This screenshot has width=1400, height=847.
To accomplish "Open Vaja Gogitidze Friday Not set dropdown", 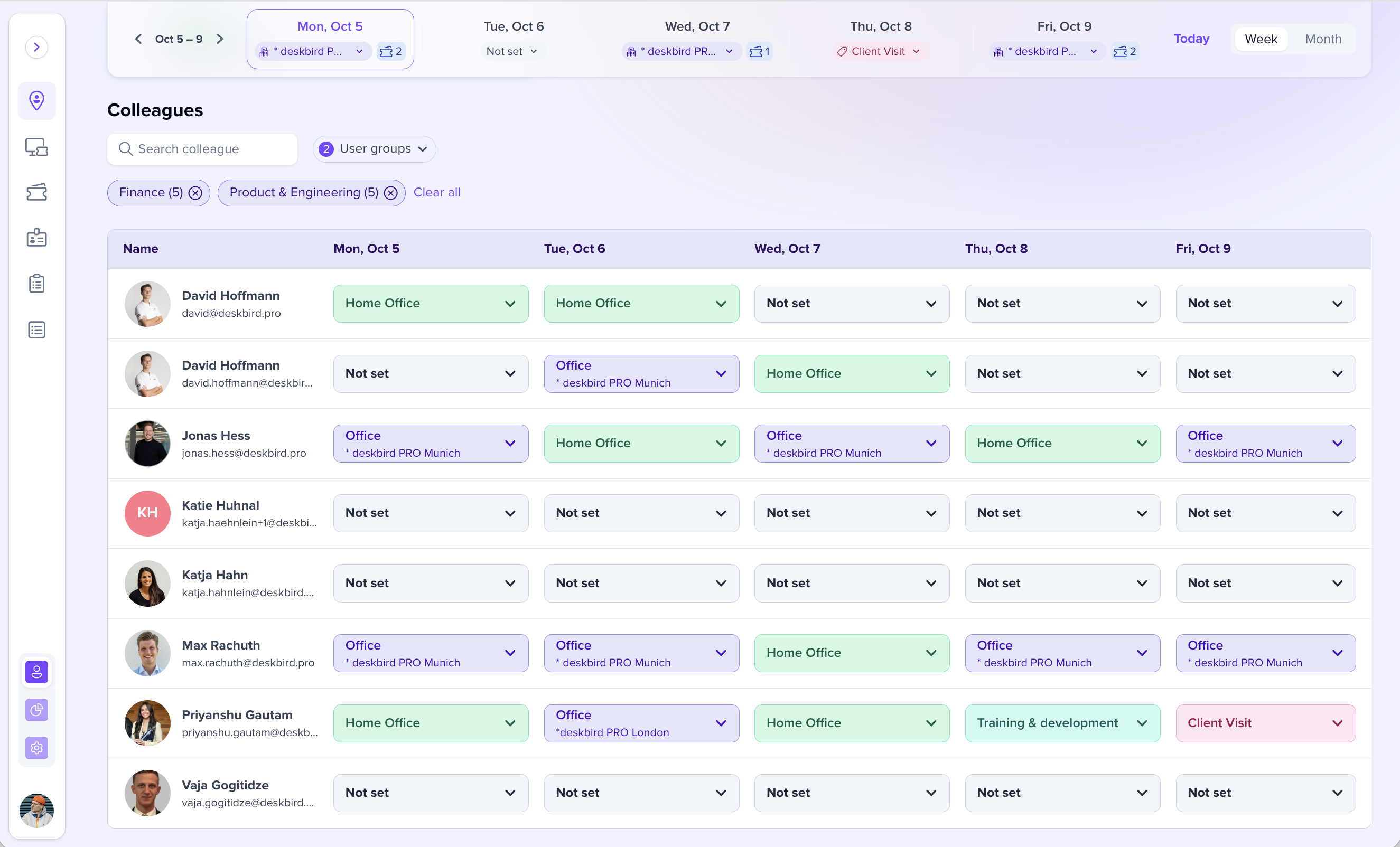I will pyautogui.click(x=1265, y=793).
